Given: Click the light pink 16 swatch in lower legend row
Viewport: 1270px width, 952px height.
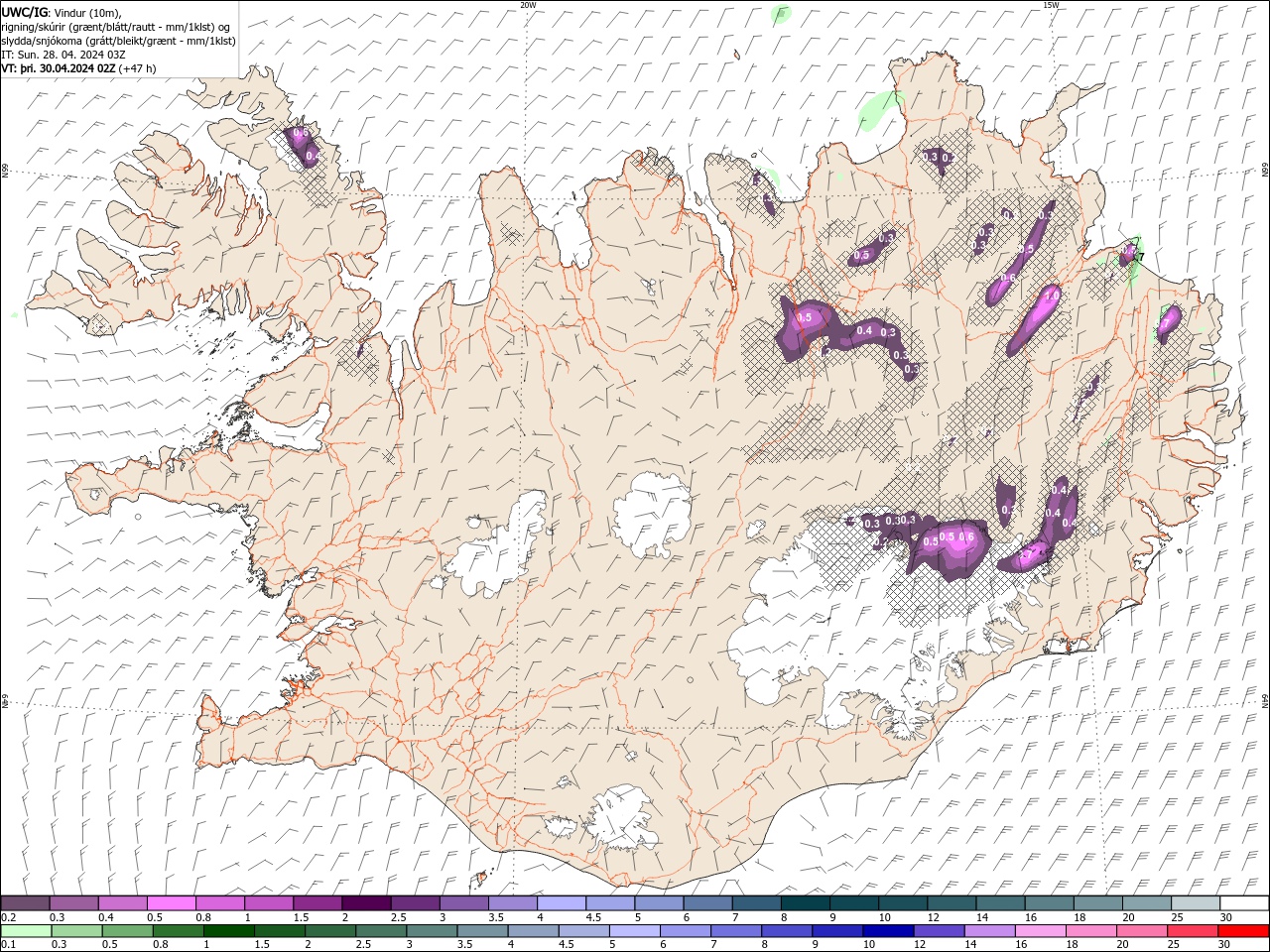Looking at the screenshot, I should click(x=1042, y=931).
